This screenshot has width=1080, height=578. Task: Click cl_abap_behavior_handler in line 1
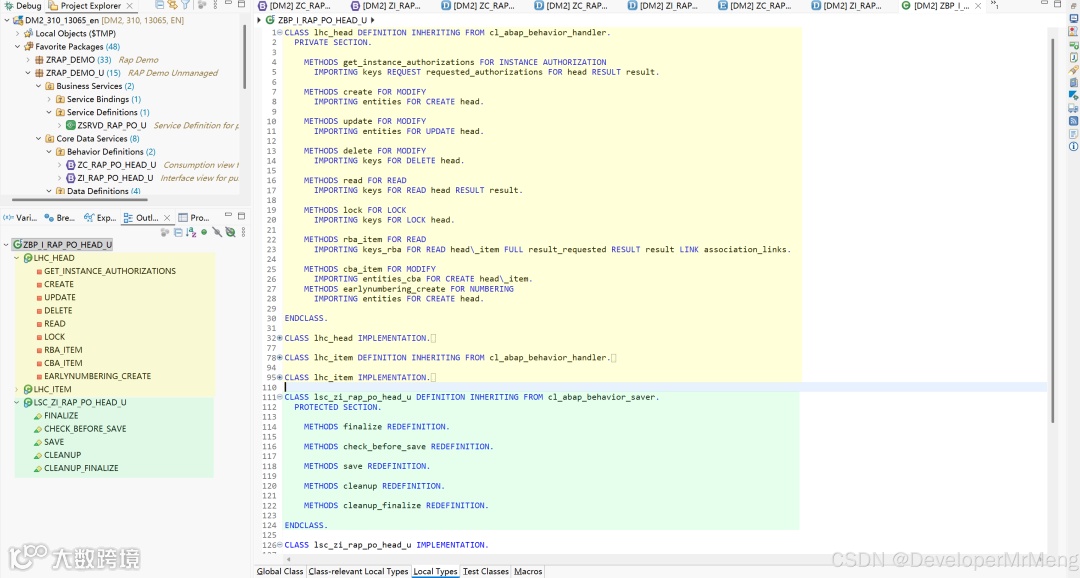pos(548,32)
